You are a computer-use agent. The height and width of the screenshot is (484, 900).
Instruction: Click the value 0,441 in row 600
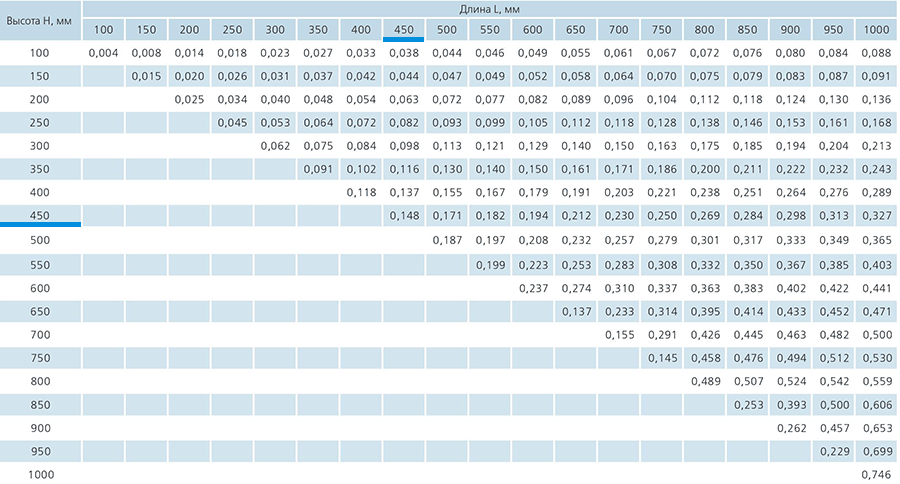876,289
